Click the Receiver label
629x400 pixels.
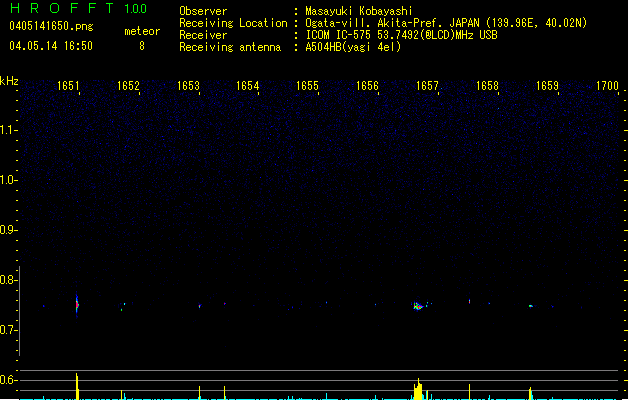coord(203,35)
